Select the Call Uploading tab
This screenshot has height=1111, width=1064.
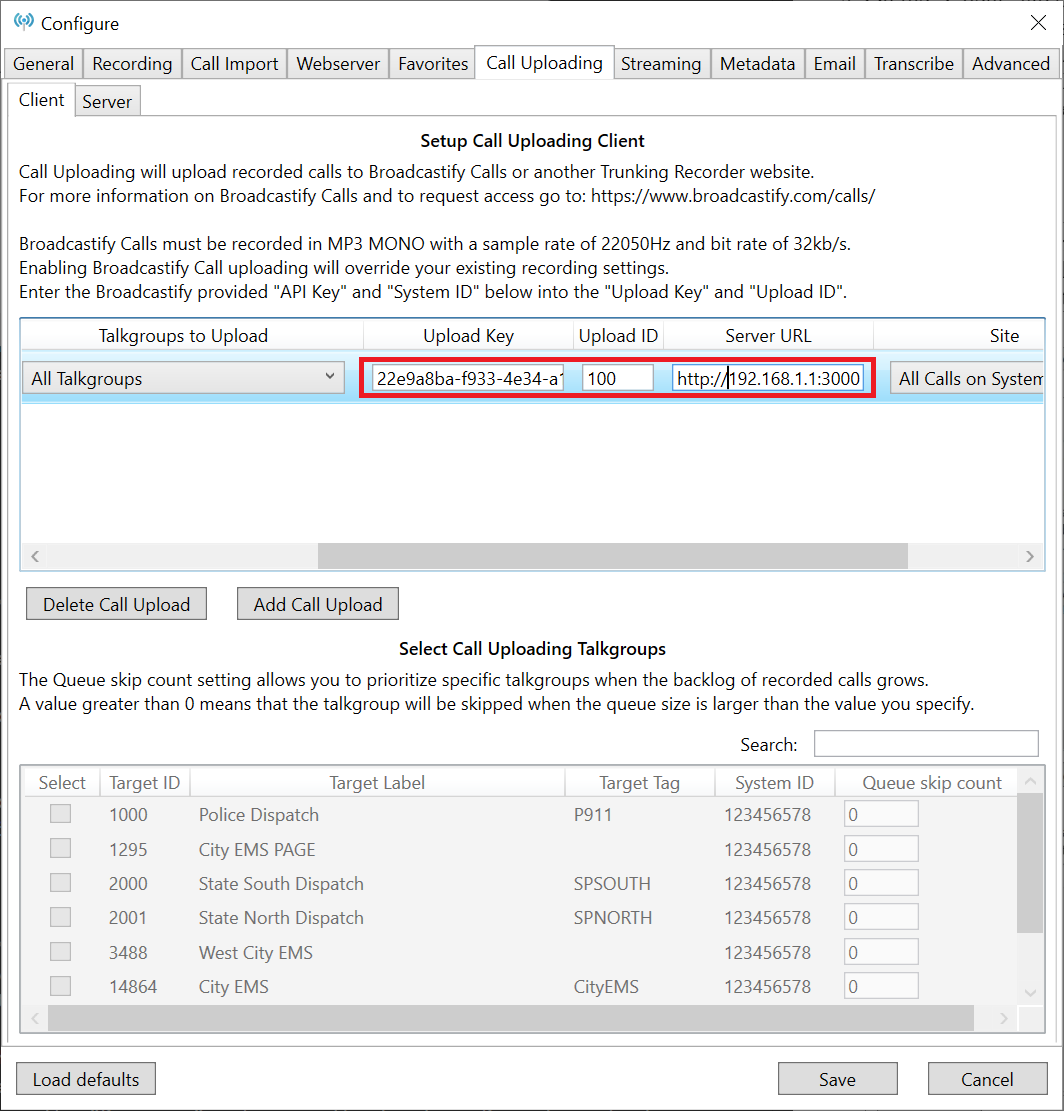(544, 62)
